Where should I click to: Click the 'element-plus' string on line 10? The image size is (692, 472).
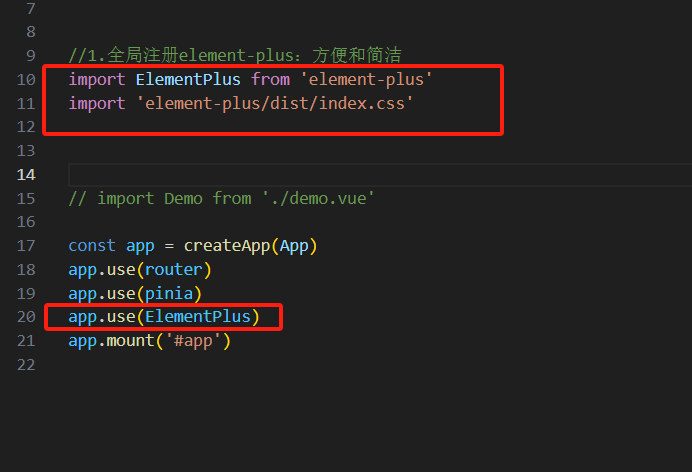click(366, 80)
